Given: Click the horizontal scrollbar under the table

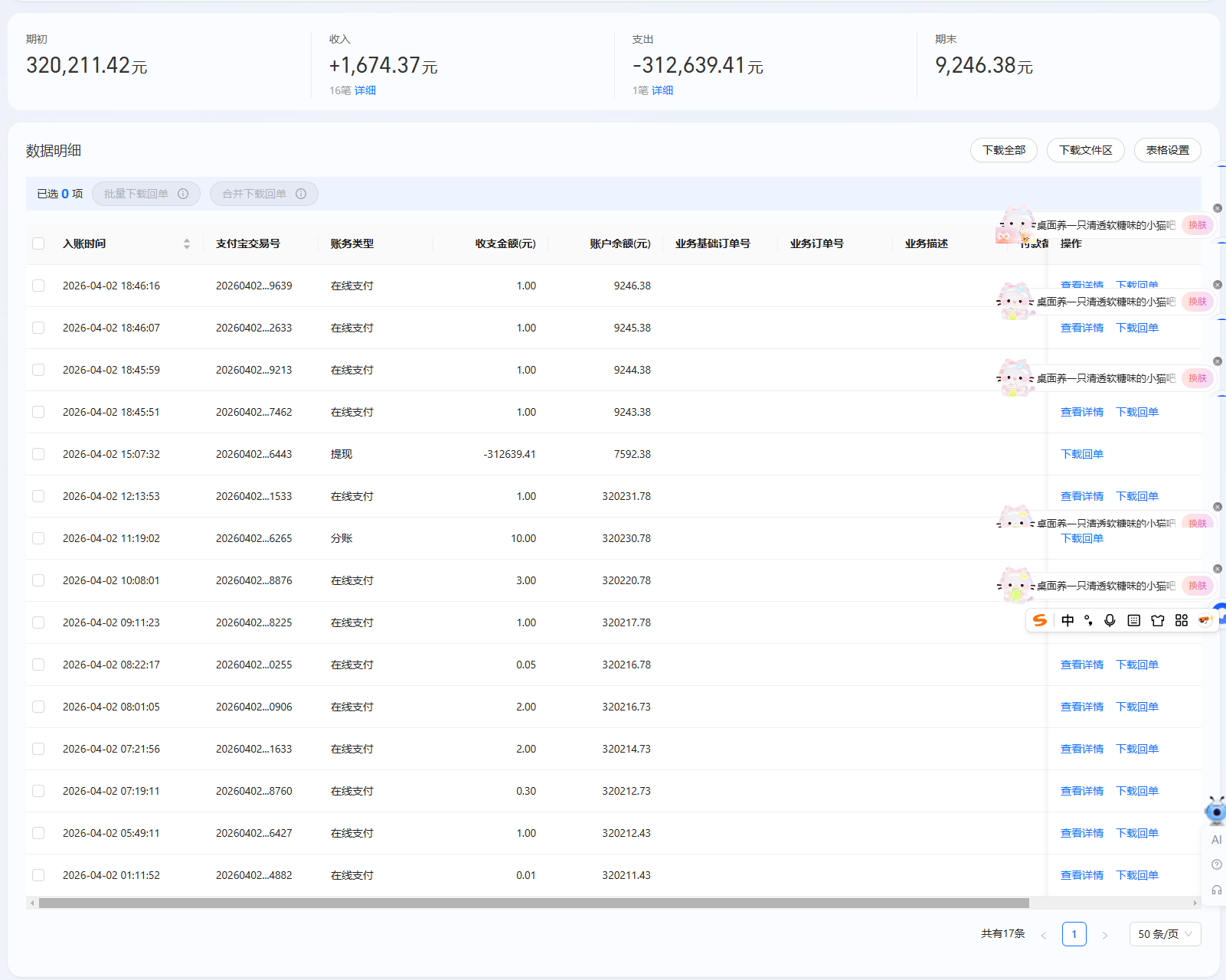Looking at the screenshot, I should [x=534, y=903].
